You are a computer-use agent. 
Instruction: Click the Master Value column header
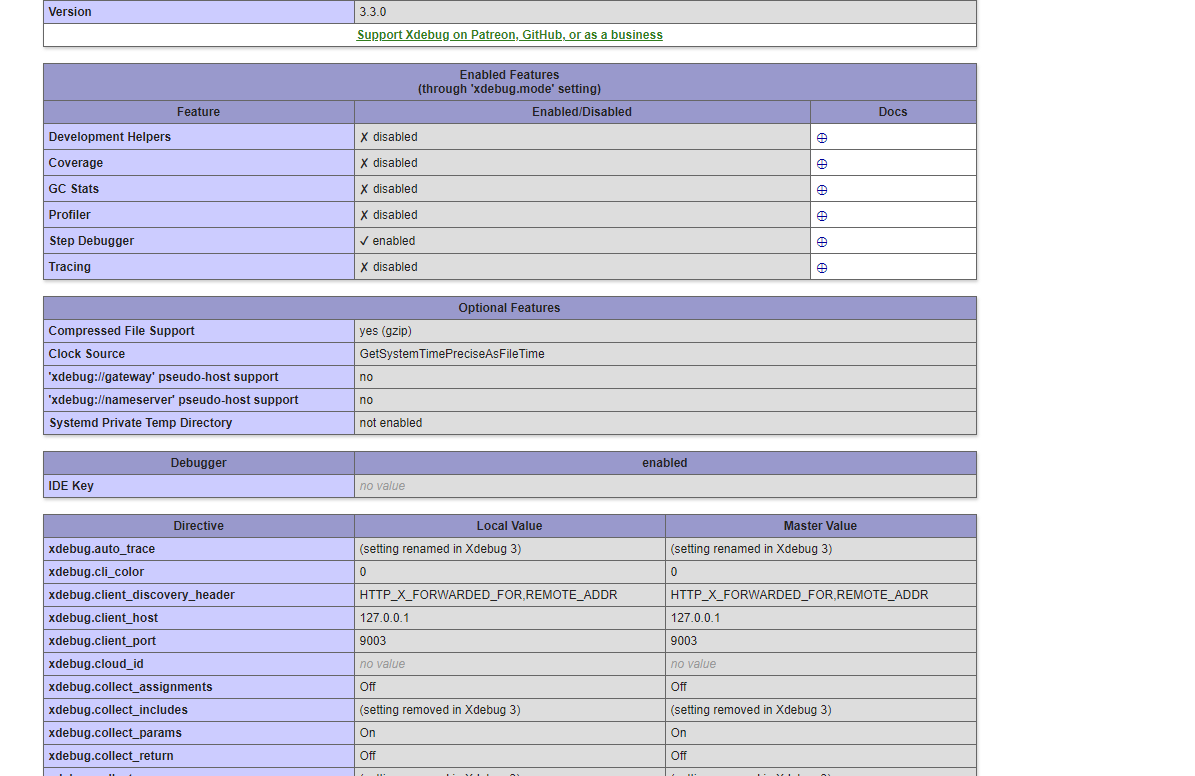820,526
